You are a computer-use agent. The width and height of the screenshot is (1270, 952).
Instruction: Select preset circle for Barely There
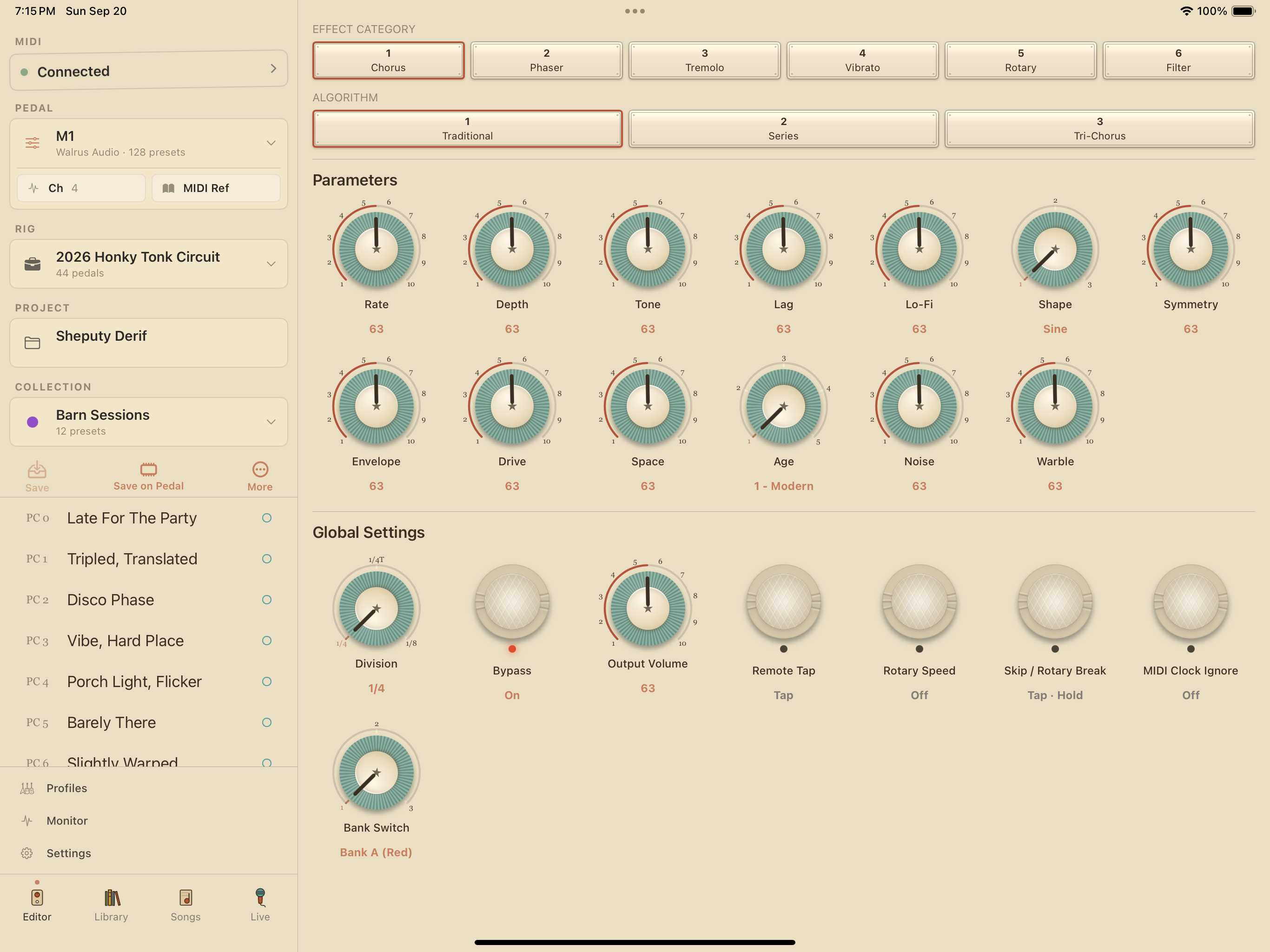coord(266,722)
